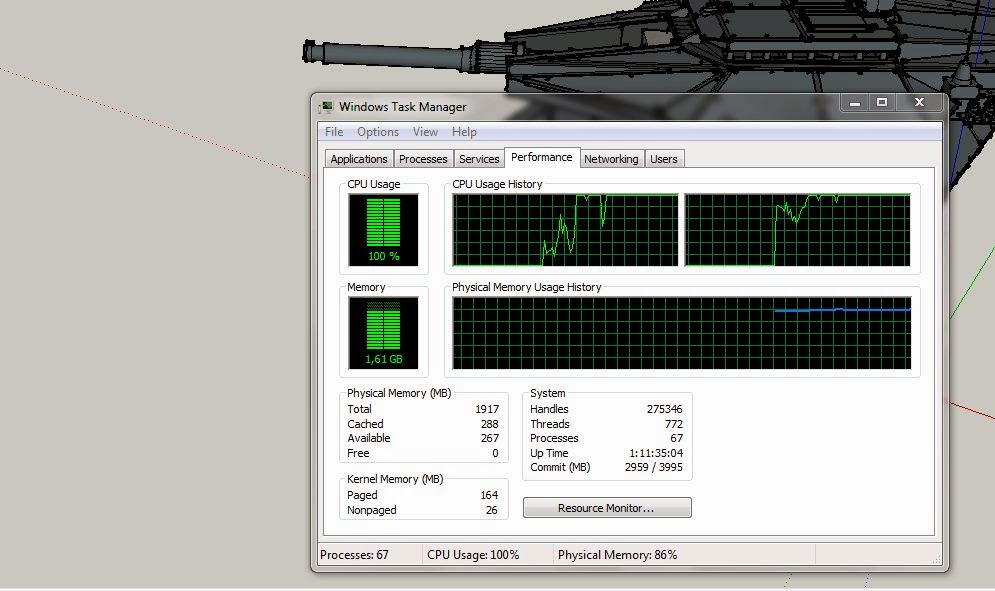Minimize the Task Manager window
Screen dimensions: 995x591
(x=855, y=102)
